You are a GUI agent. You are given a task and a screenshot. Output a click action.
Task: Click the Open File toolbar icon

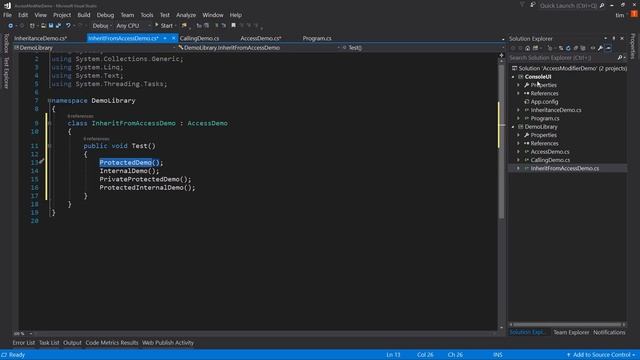[43, 26]
